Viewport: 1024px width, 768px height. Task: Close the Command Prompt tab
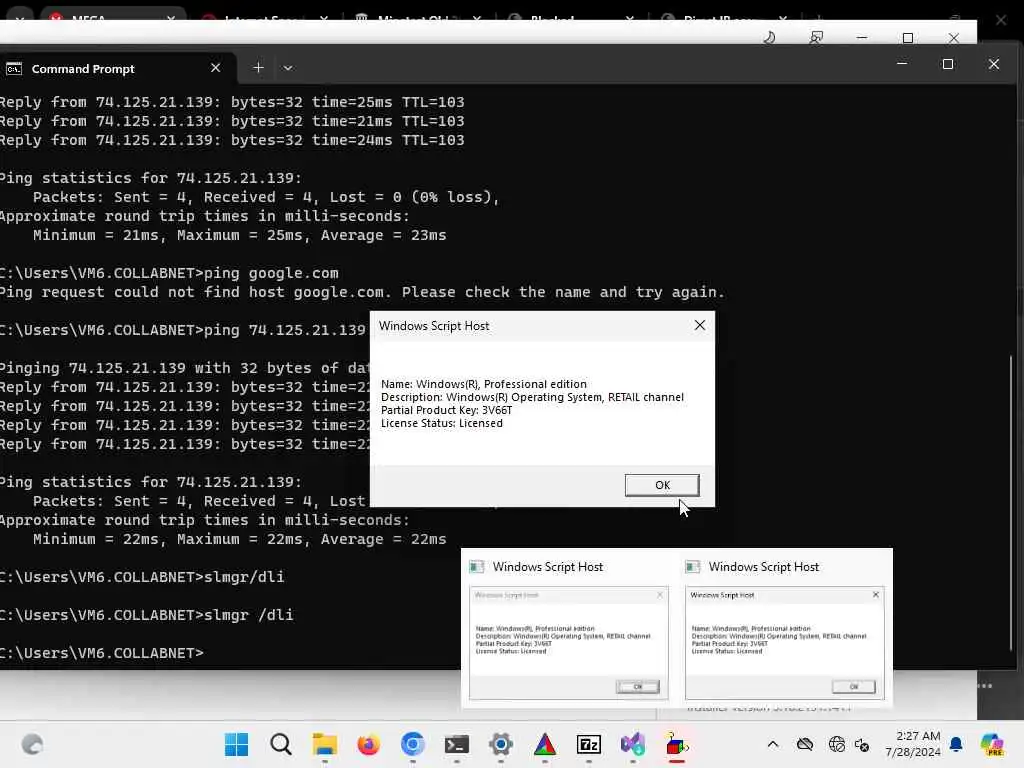click(216, 68)
